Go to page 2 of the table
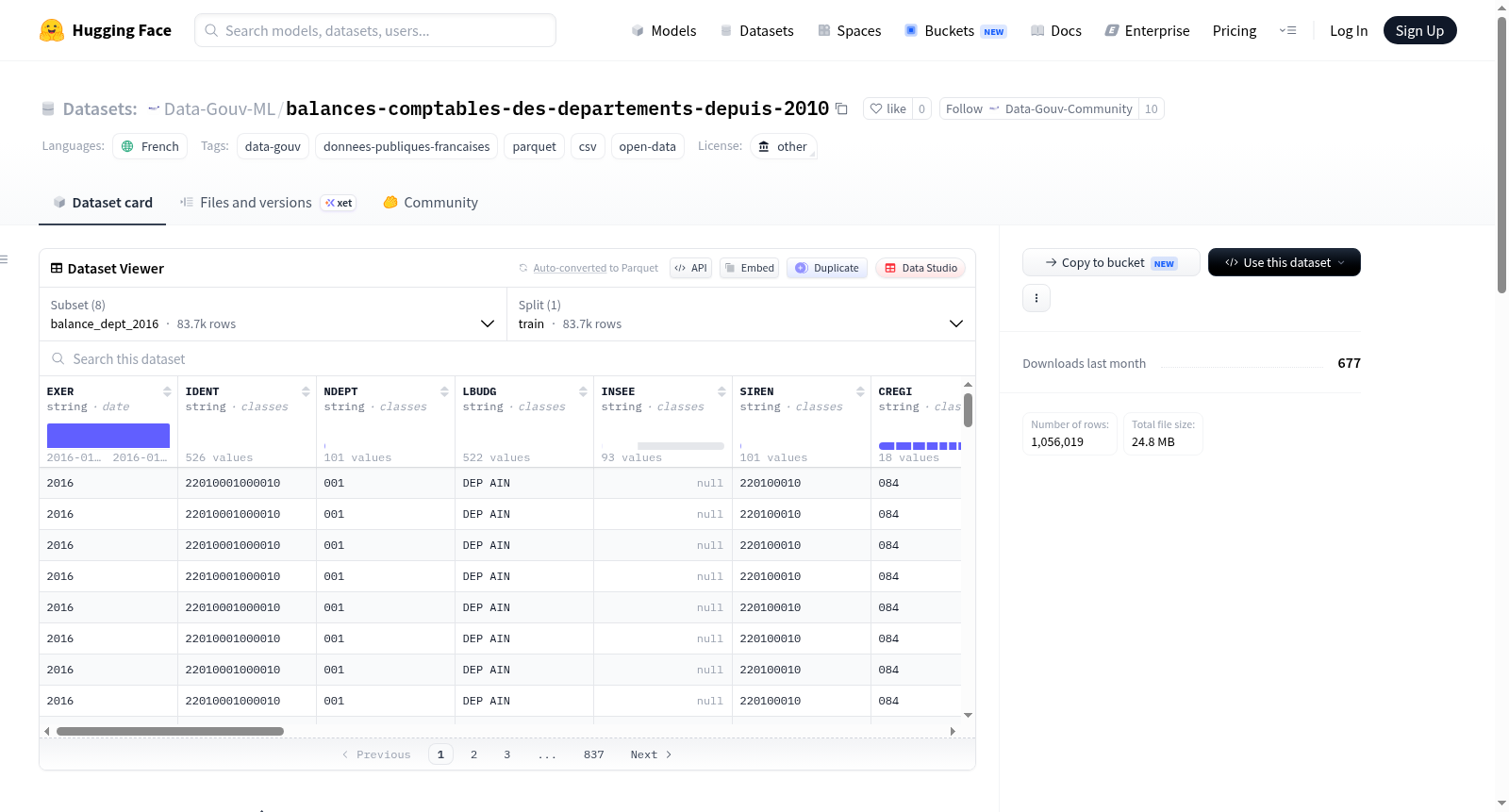Viewport: 1509px width, 812px height. pyautogui.click(x=473, y=754)
